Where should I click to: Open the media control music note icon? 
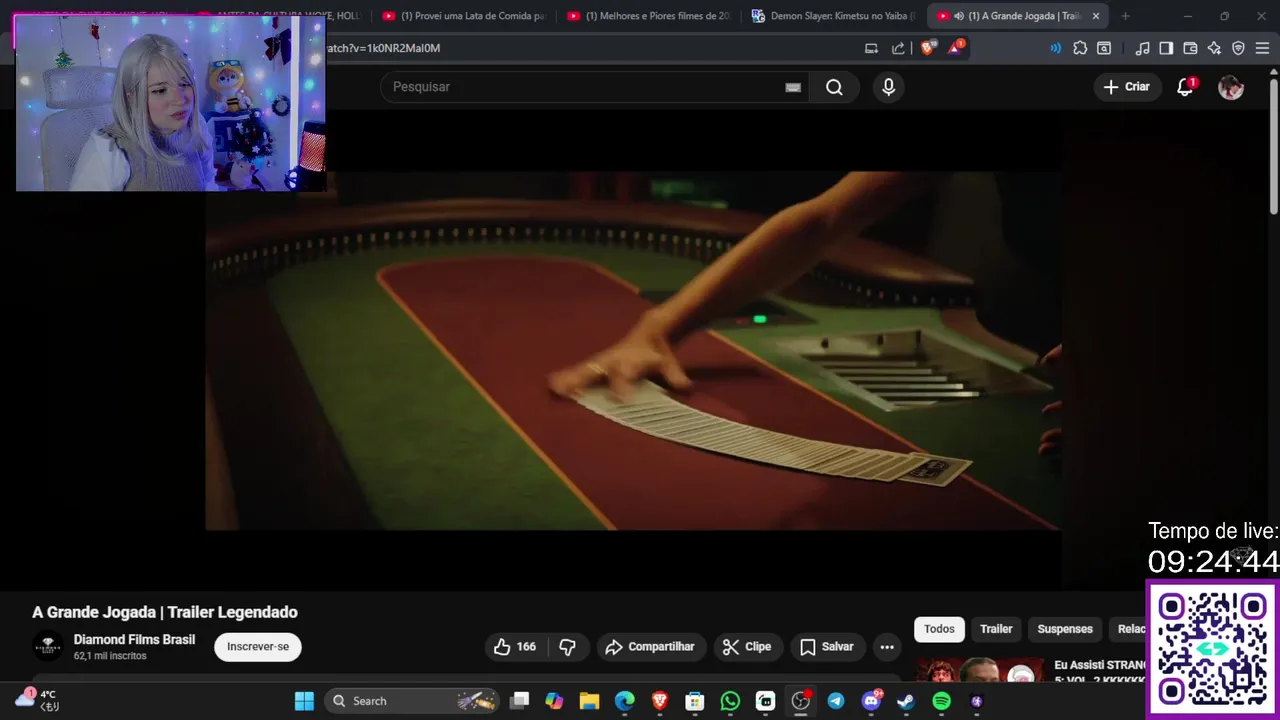click(x=1142, y=48)
